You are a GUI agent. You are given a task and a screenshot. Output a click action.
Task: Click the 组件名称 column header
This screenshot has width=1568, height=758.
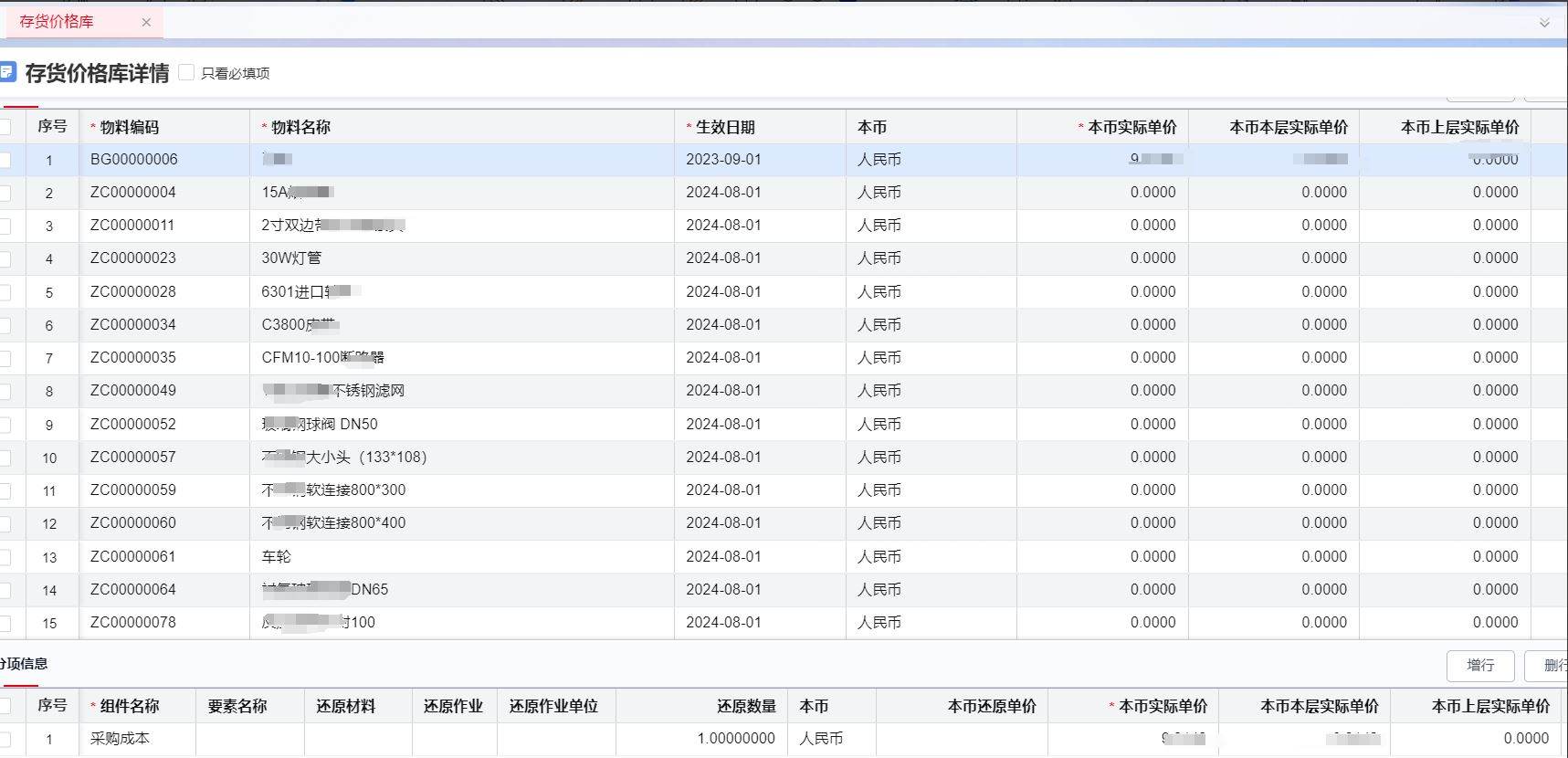pos(129,706)
